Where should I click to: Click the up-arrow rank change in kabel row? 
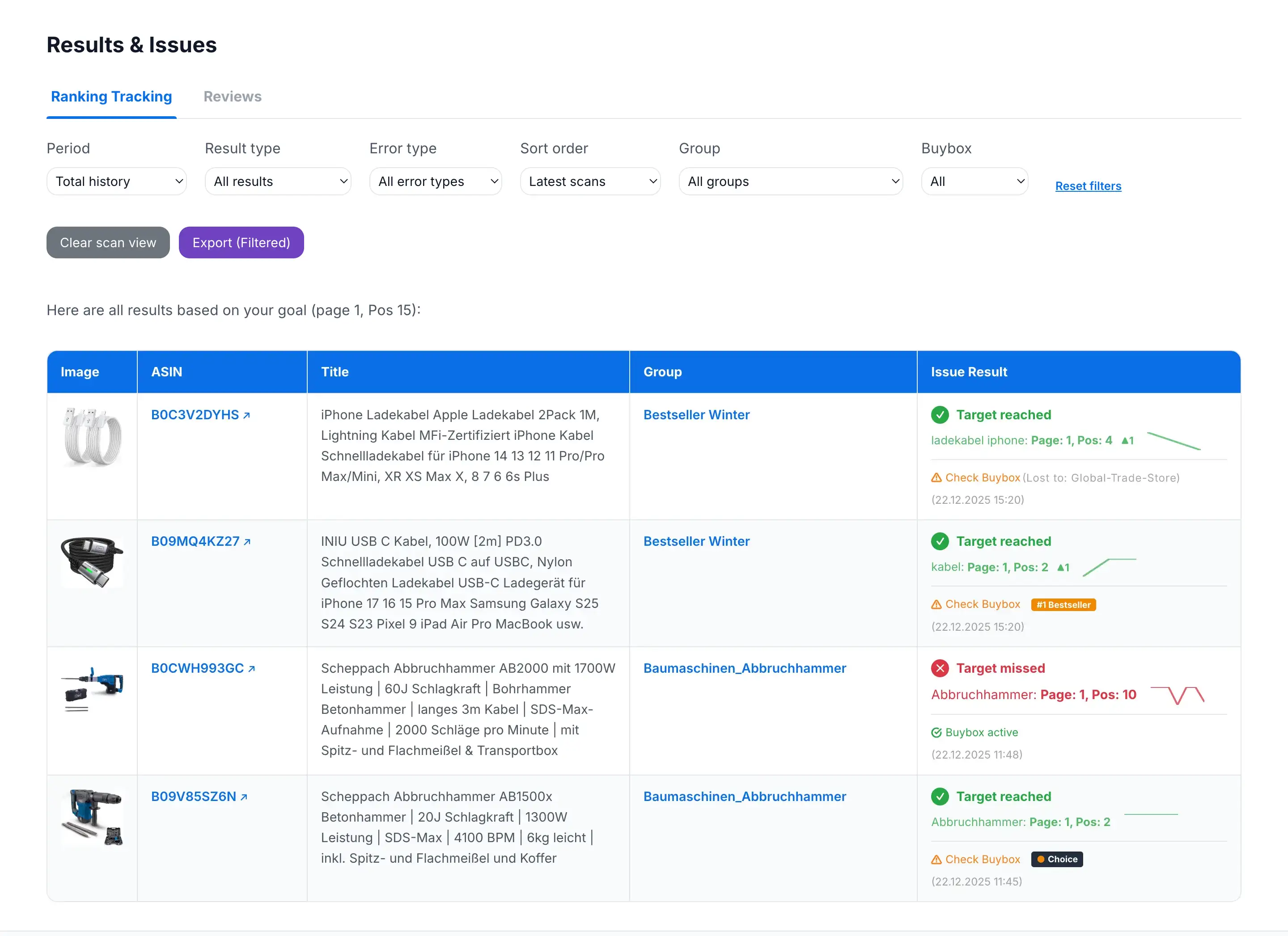coord(1063,567)
